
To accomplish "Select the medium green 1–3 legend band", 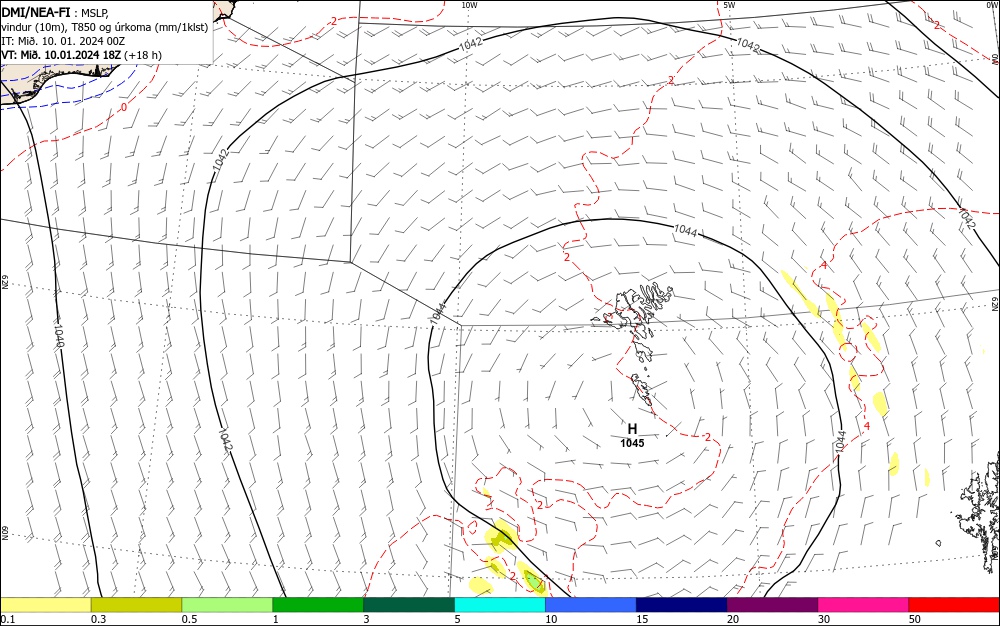I will [318, 605].
